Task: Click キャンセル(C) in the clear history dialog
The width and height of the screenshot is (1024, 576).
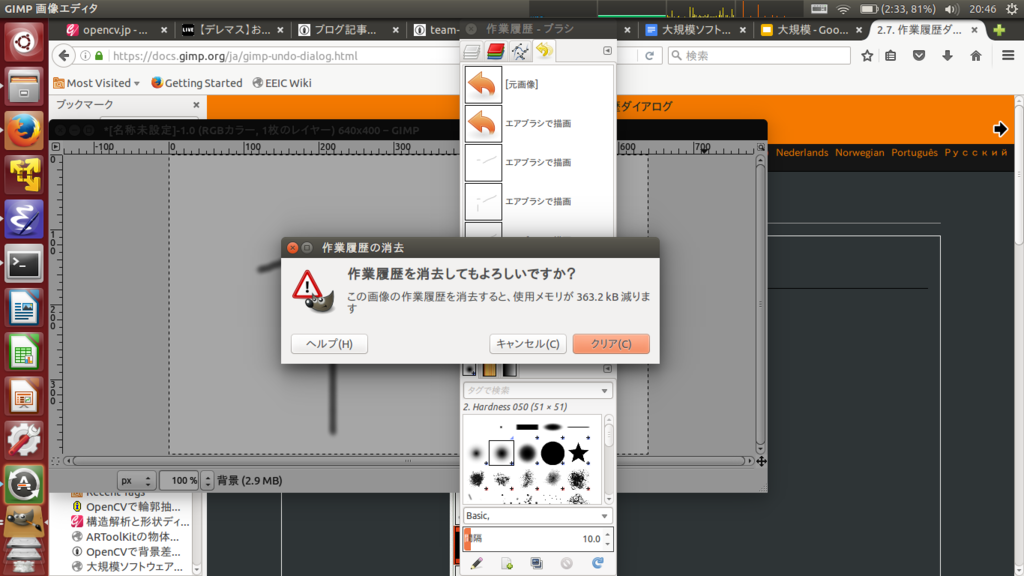Action: (528, 344)
